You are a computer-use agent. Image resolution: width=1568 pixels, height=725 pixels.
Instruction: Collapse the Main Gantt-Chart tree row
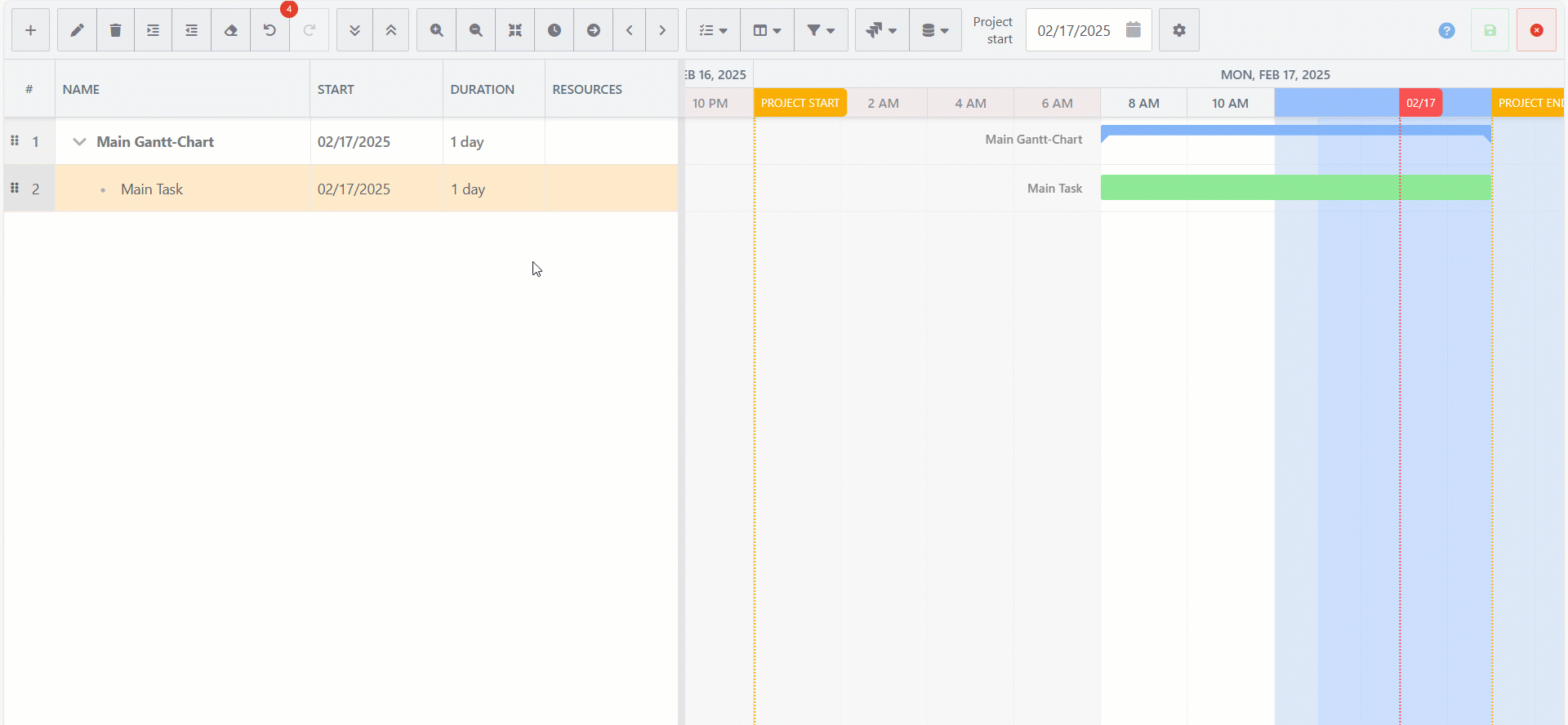coord(79,142)
